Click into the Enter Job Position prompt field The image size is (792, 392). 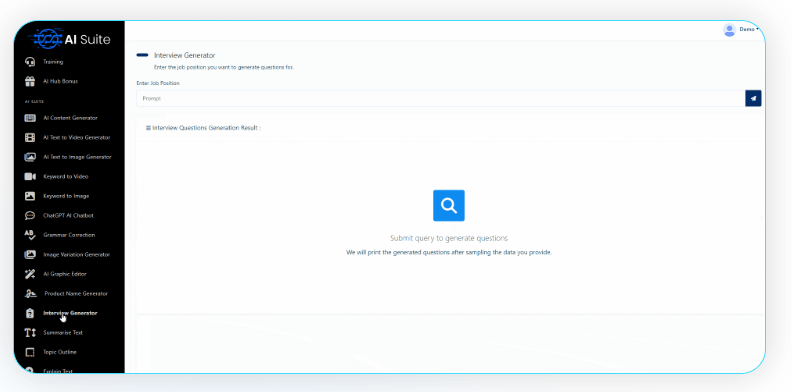point(440,99)
